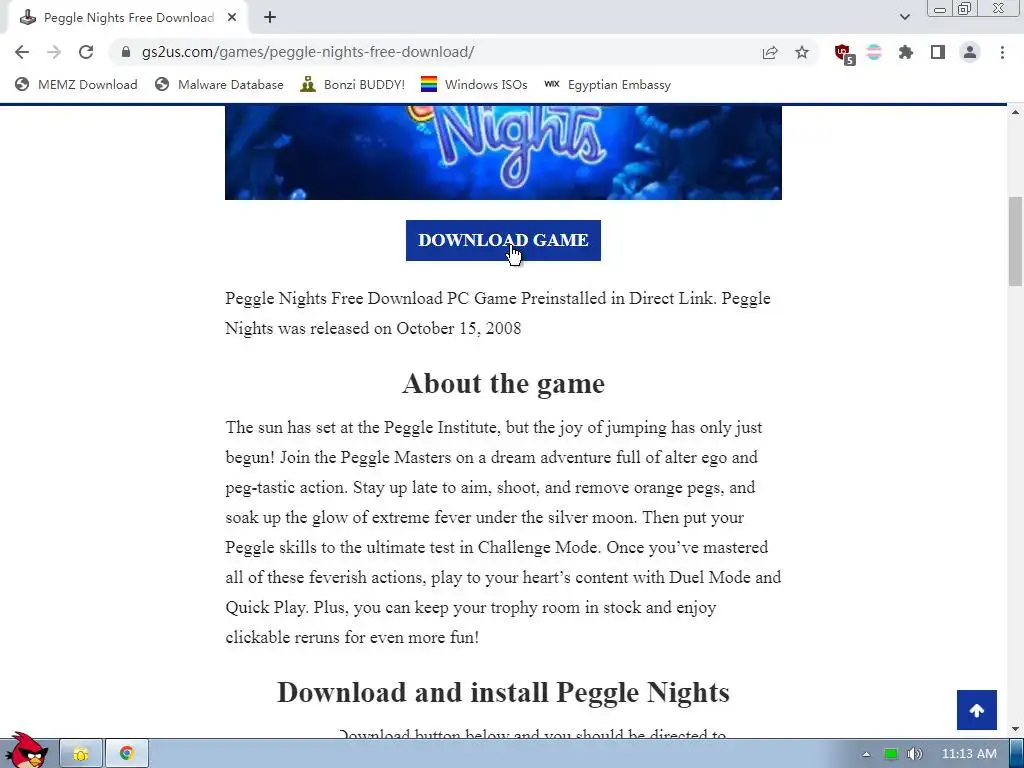The image size is (1024, 768).
Task: Click the scrollbar up arrow
Action: click(x=1016, y=112)
